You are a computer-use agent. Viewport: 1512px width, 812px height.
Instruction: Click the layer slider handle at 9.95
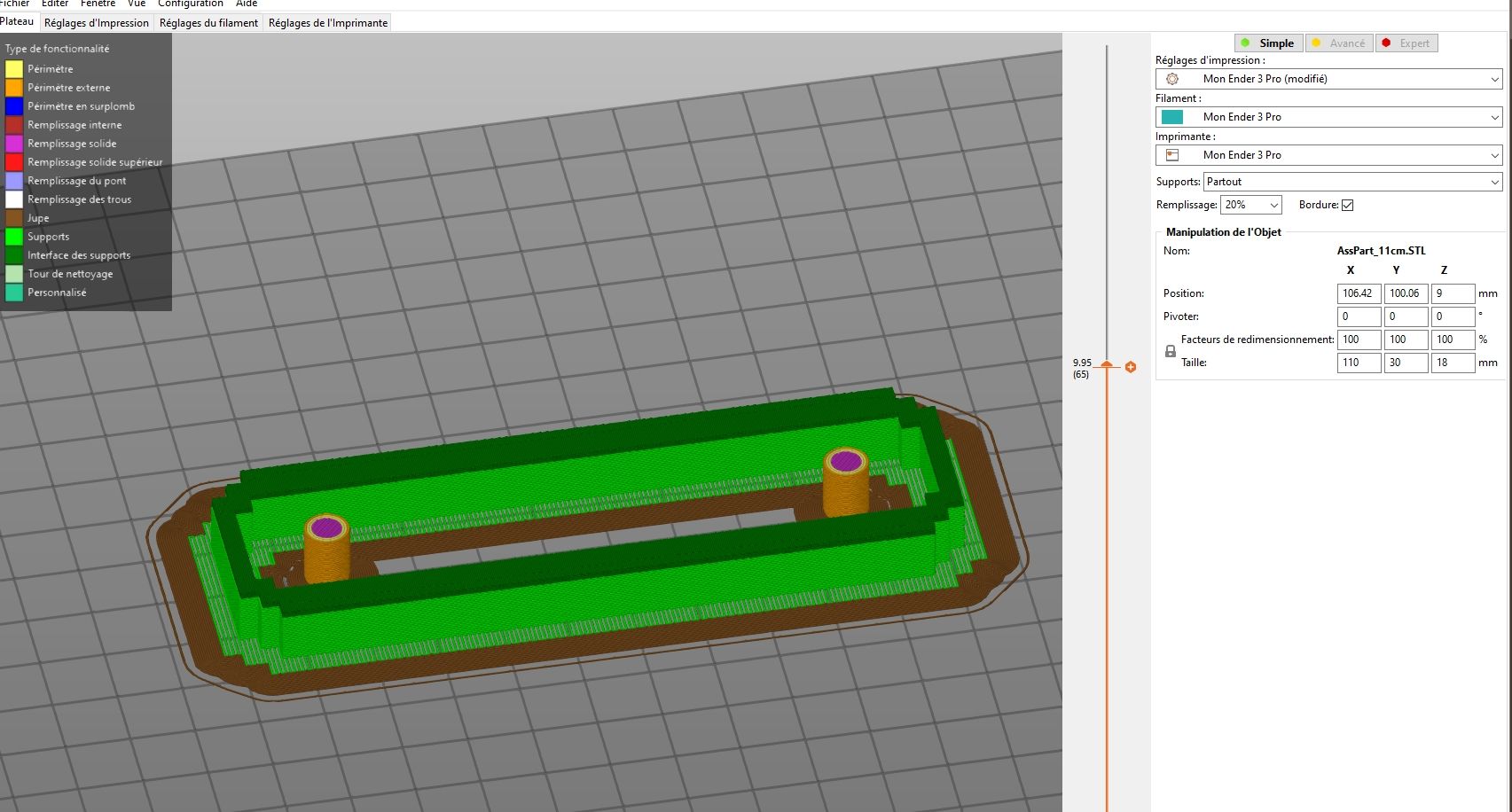point(1107,364)
